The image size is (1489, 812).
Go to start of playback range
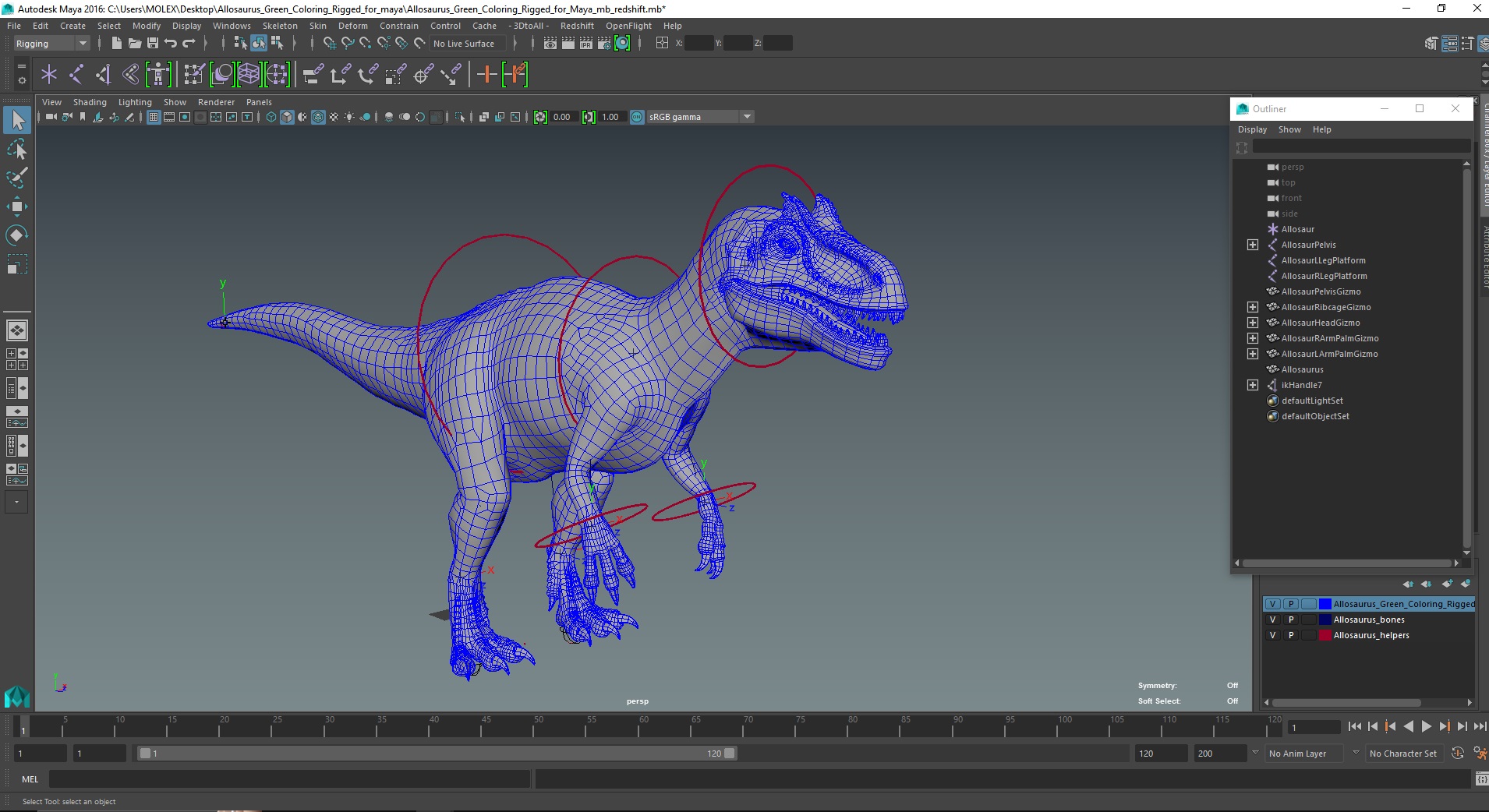[x=1355, y=726]
